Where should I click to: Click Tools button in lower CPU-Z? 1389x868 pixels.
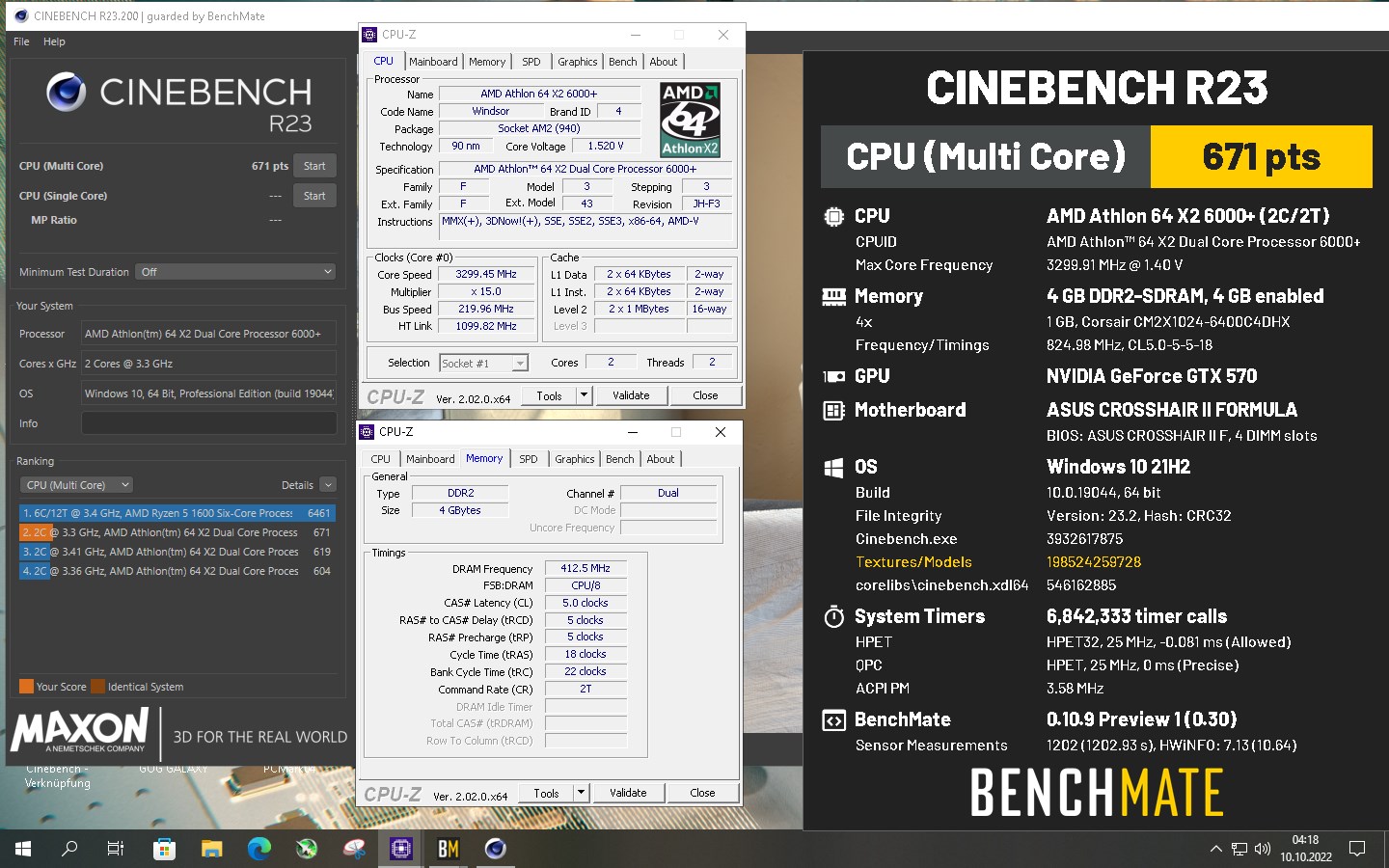point(546,793)
